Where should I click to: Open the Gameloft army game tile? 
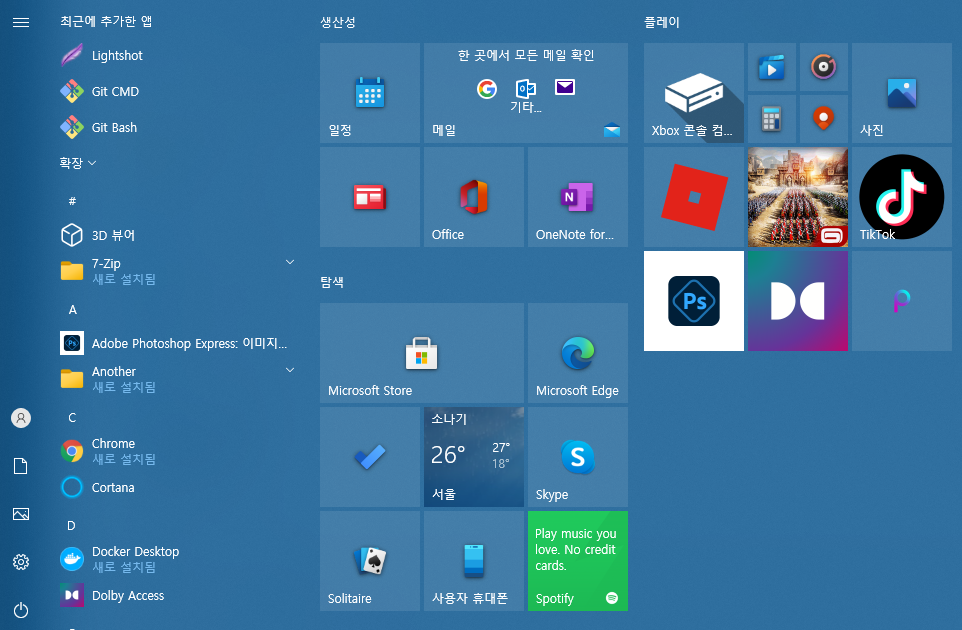point(798,197)
